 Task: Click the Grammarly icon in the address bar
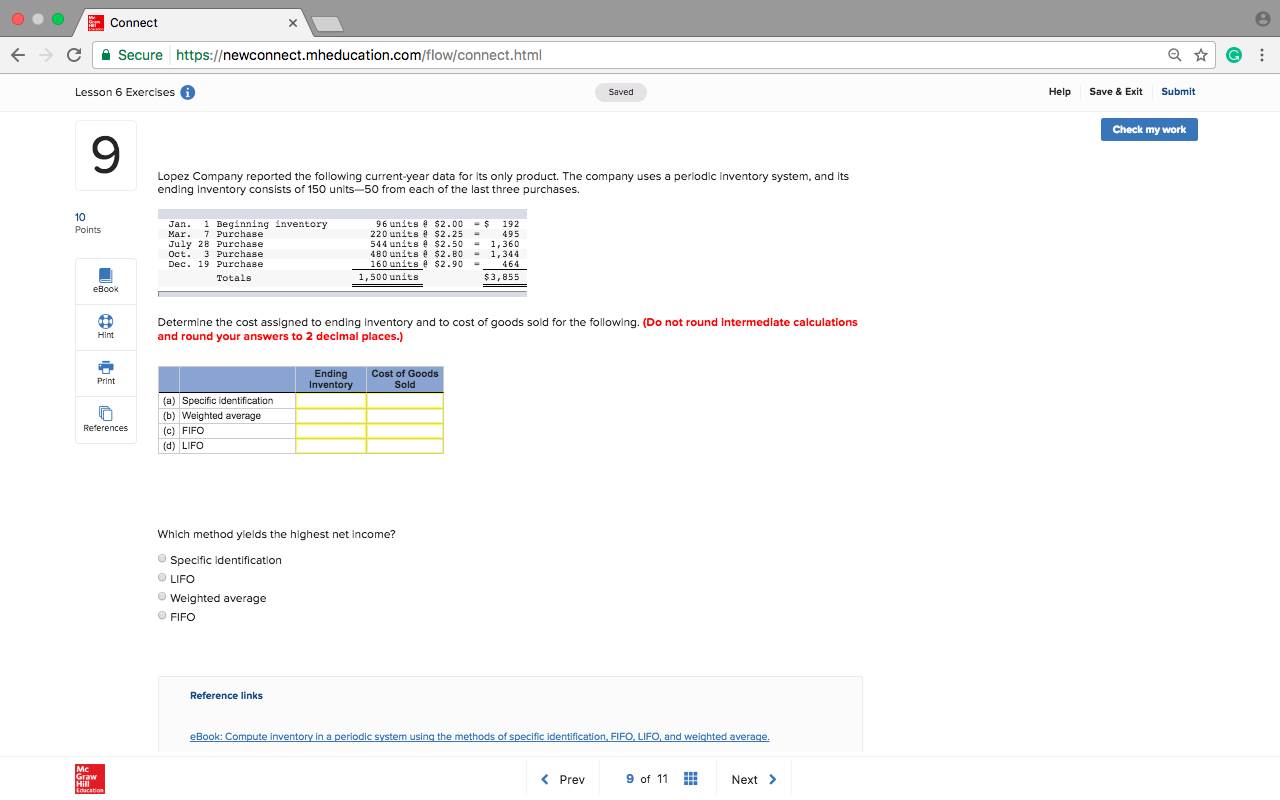[1234, 55]
